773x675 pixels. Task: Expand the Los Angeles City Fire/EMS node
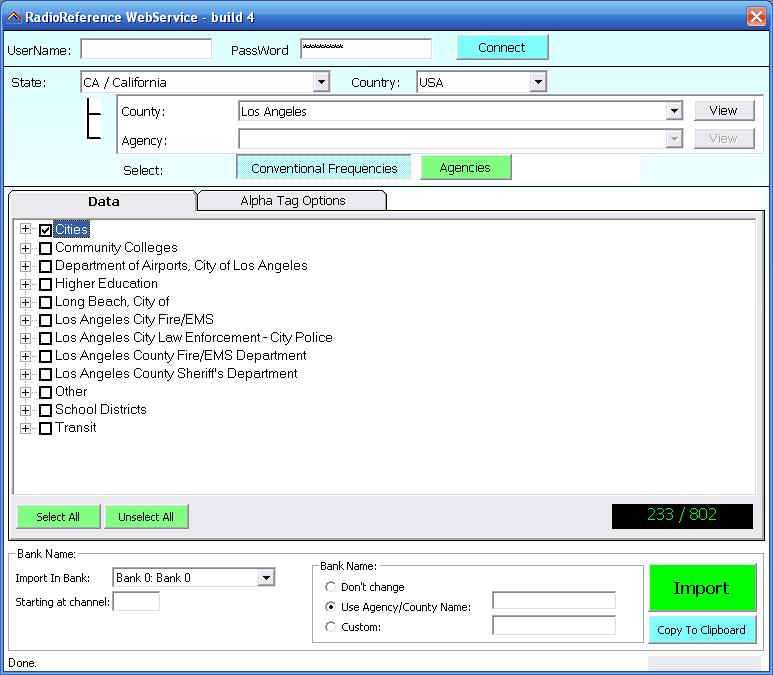point(25,320)
